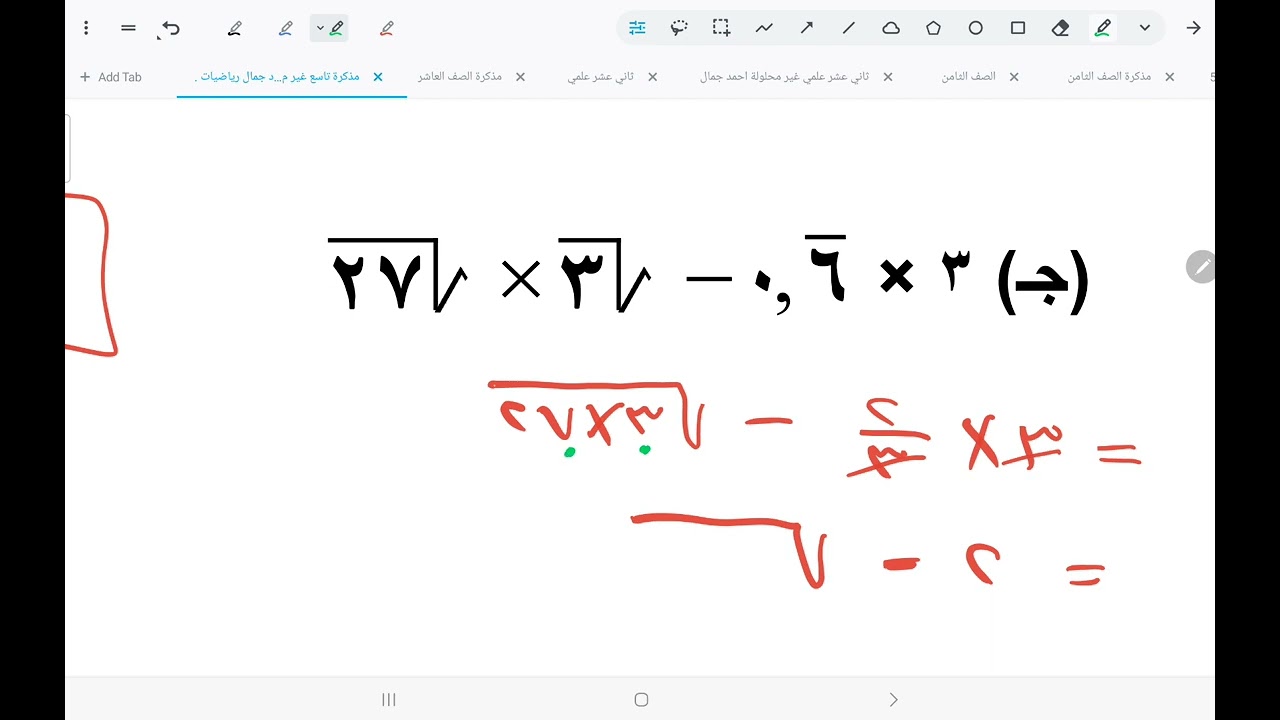Choose the cloud shape tool
Viewport: 1280px width, 720px height.
tap(891, 28)
